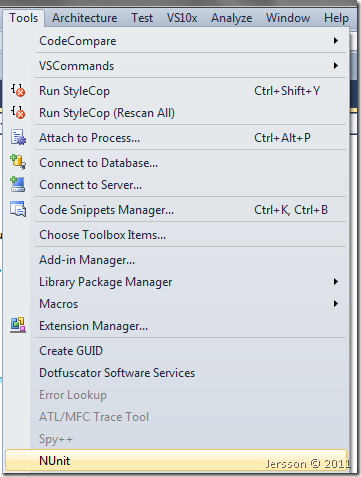Image resolution: width=361 pixels, height=477 pixels.
Task: Expand the VSCommands submenu arrow
Action: point(335,66)
